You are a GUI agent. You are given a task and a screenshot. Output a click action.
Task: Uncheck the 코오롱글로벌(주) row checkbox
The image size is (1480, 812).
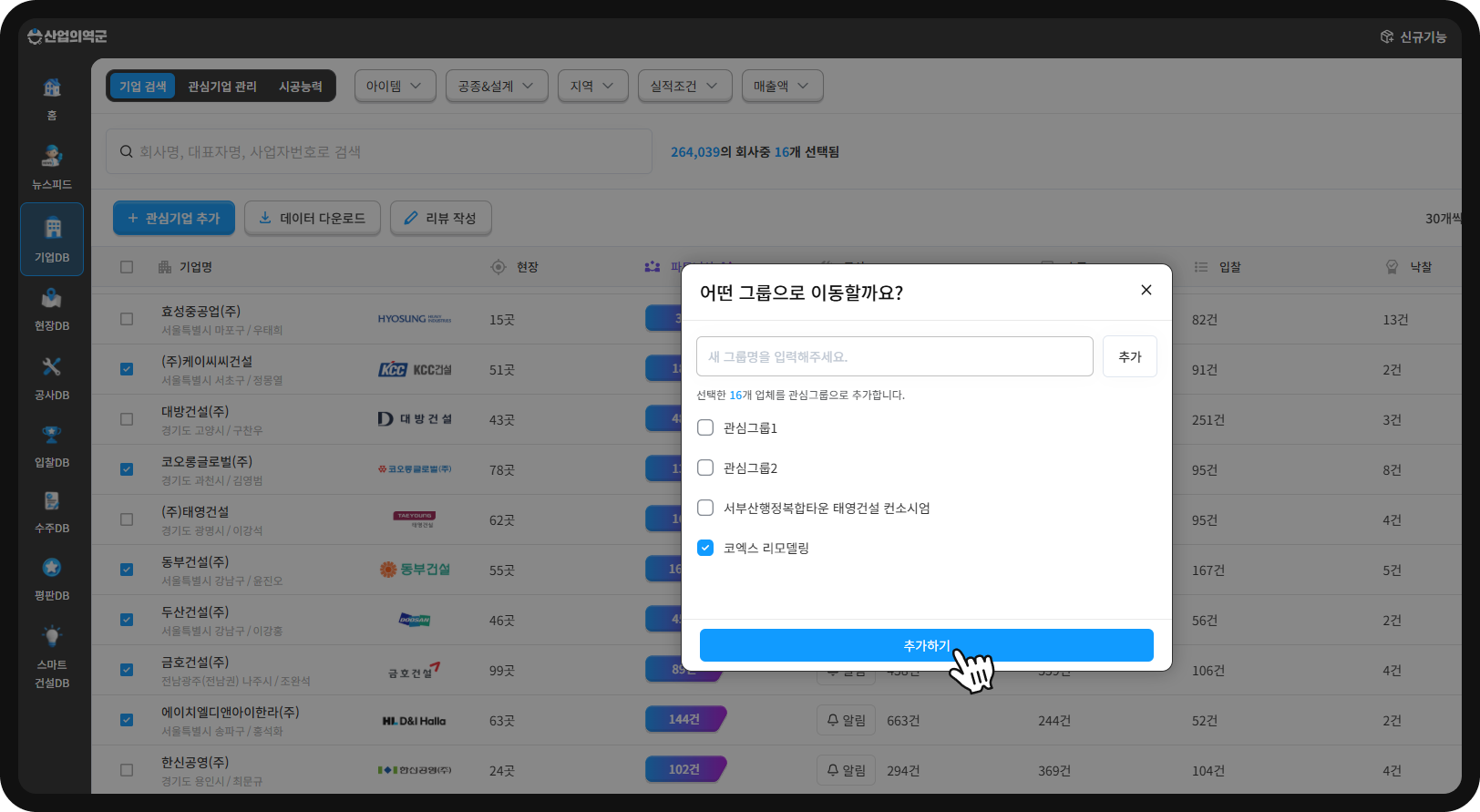tap(127, 469)
